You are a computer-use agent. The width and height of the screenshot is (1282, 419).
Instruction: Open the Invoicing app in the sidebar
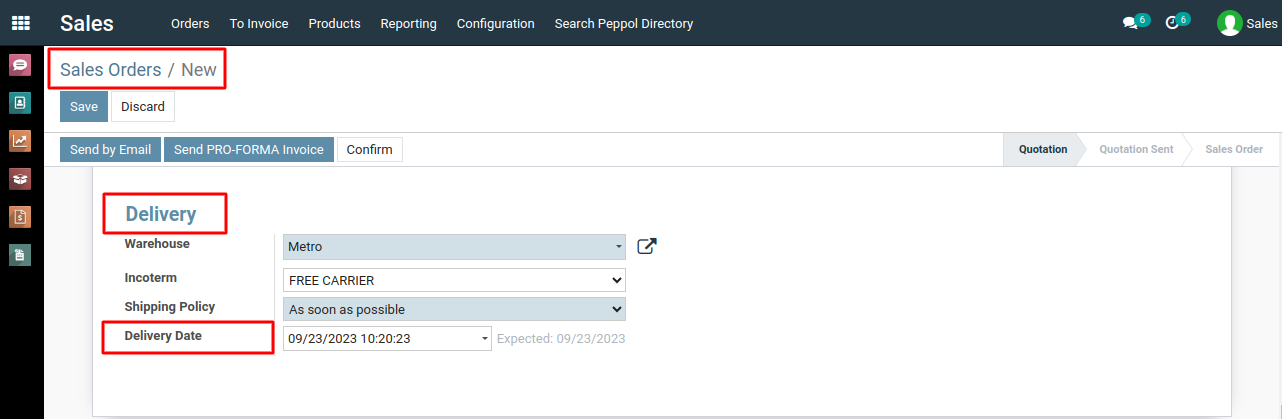(x=20, y=217)
